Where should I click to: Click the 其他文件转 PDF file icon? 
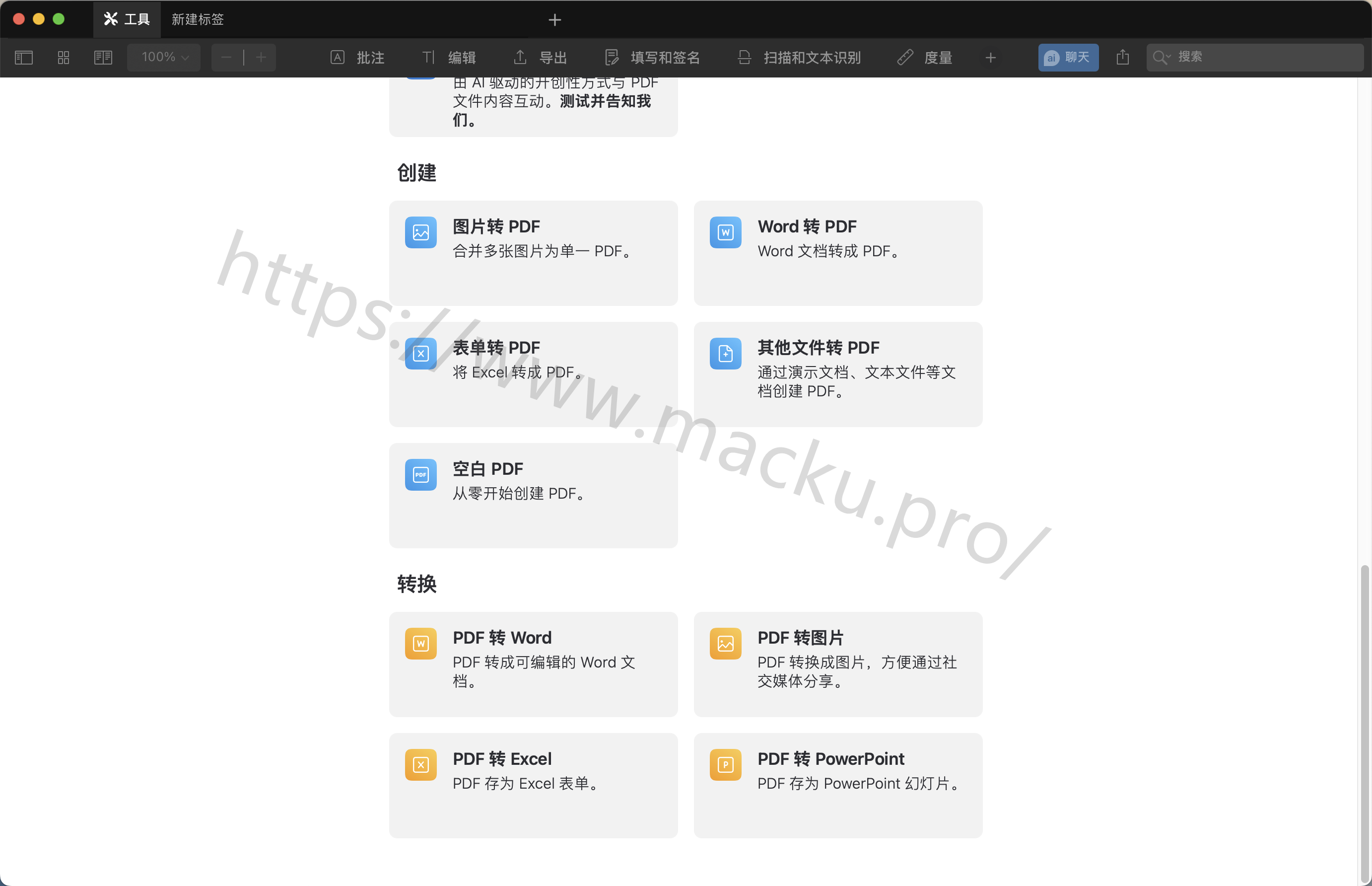pos(725,353)
